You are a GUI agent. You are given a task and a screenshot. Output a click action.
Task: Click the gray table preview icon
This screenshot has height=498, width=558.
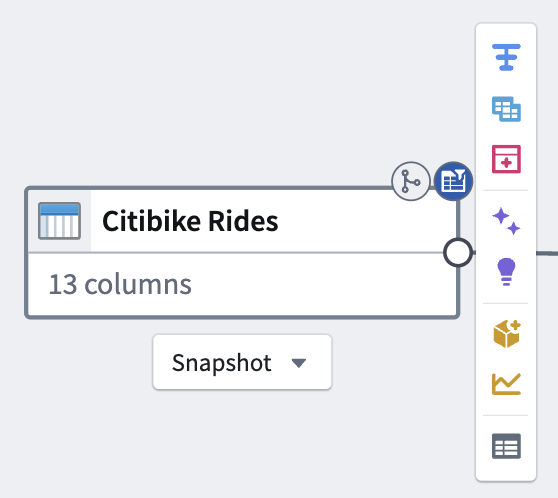tap(506, 446)
